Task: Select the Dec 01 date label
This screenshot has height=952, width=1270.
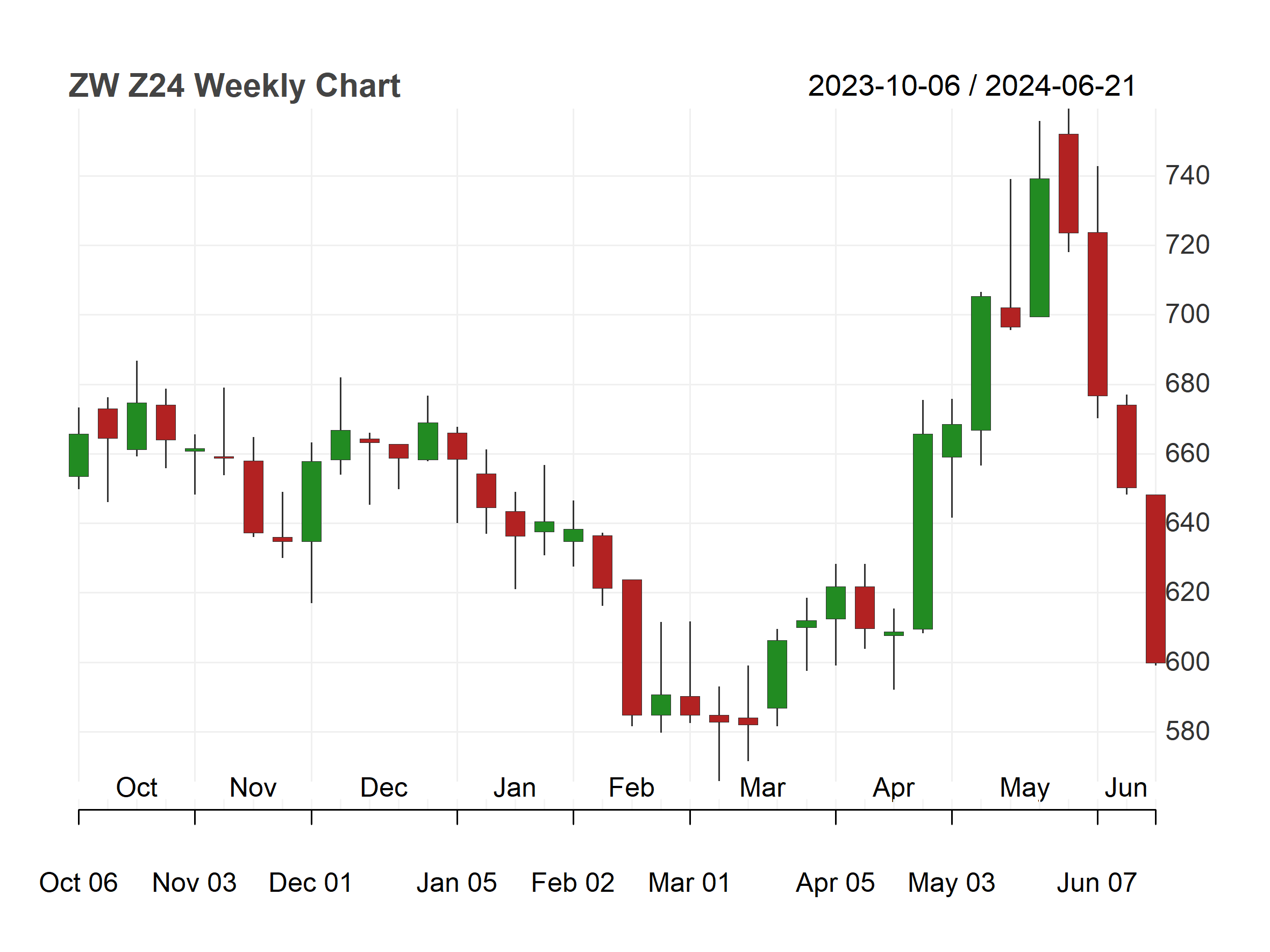Action: tap(311, 883)
